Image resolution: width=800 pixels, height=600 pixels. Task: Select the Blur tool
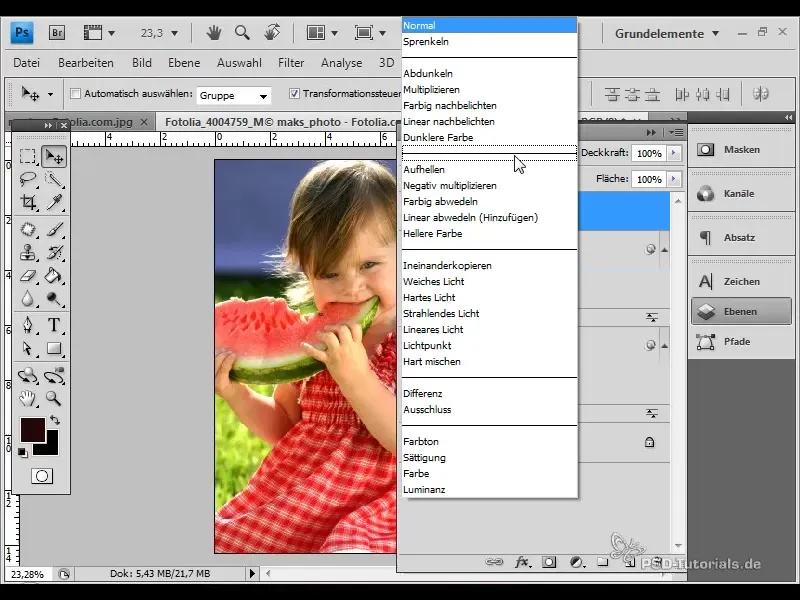(28, 299)
